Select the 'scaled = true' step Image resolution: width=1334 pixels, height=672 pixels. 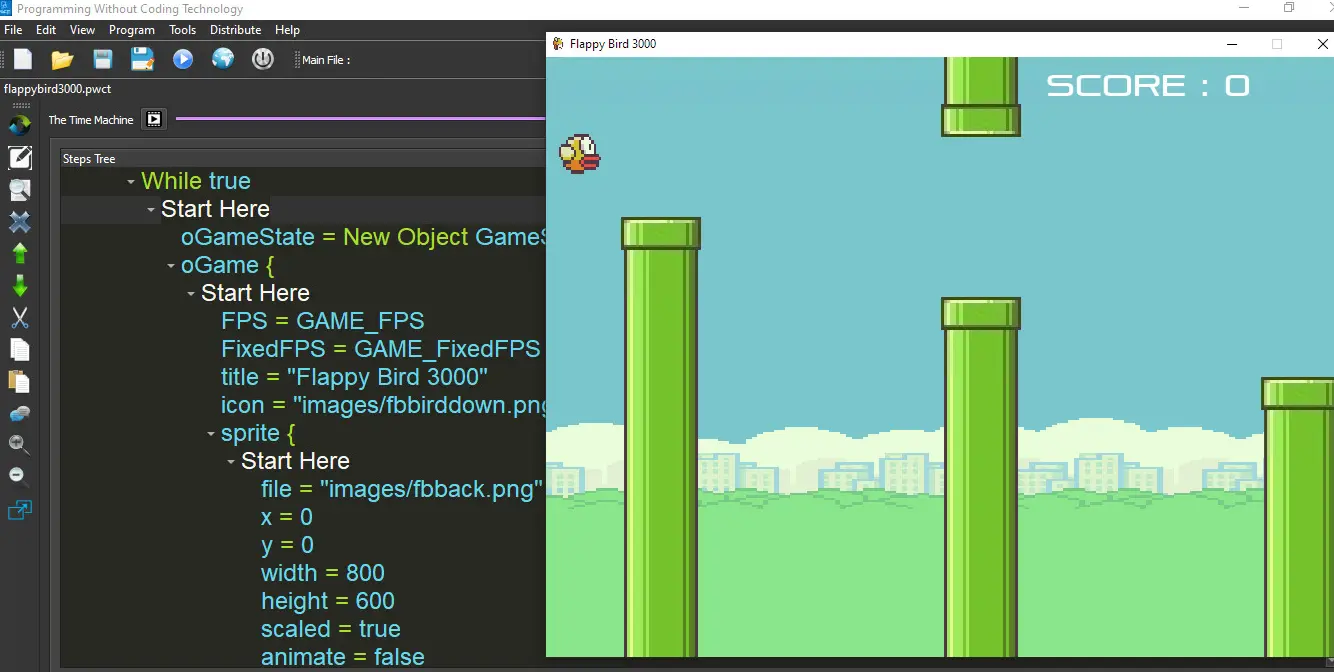tap(330, 629)
